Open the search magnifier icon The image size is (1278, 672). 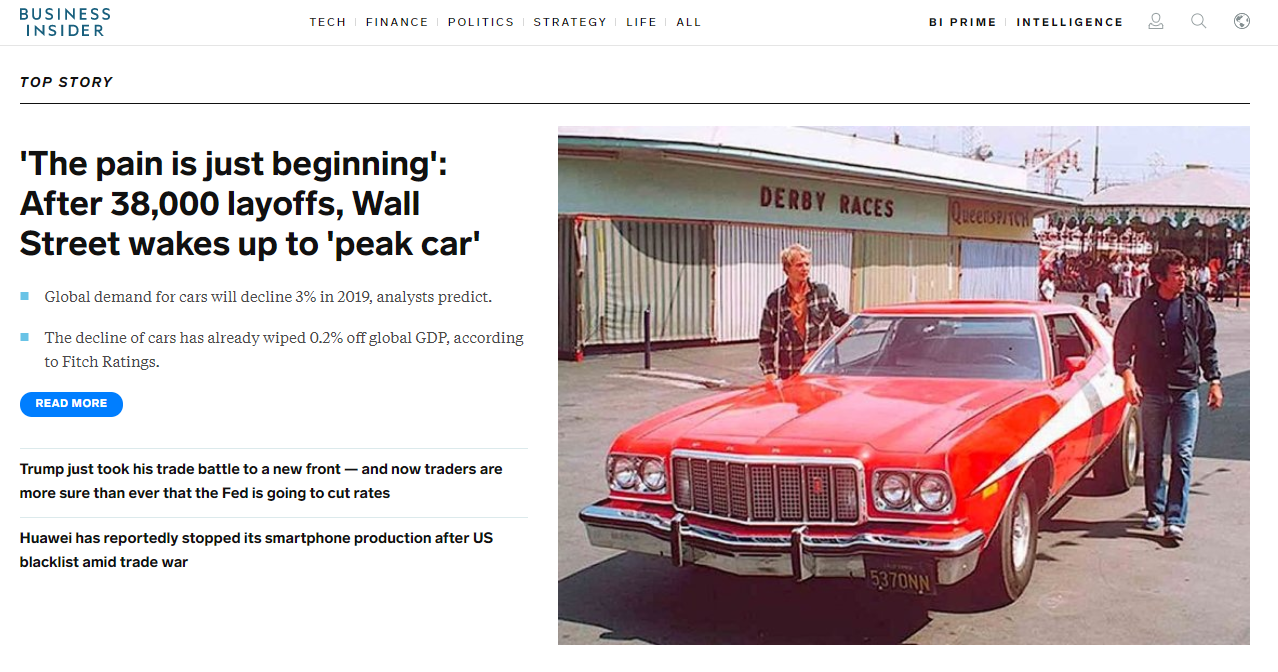[1199, 21]
